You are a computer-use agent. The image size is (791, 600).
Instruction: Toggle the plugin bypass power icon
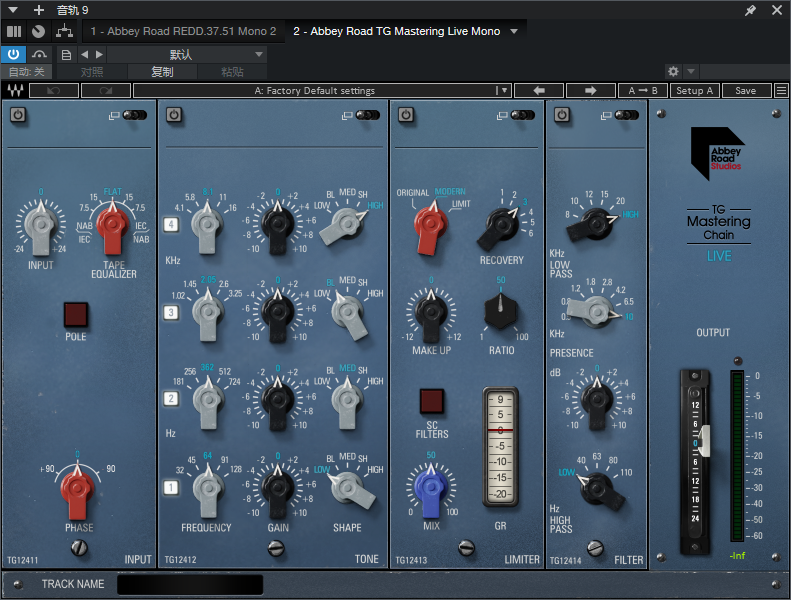pos(13,54)
